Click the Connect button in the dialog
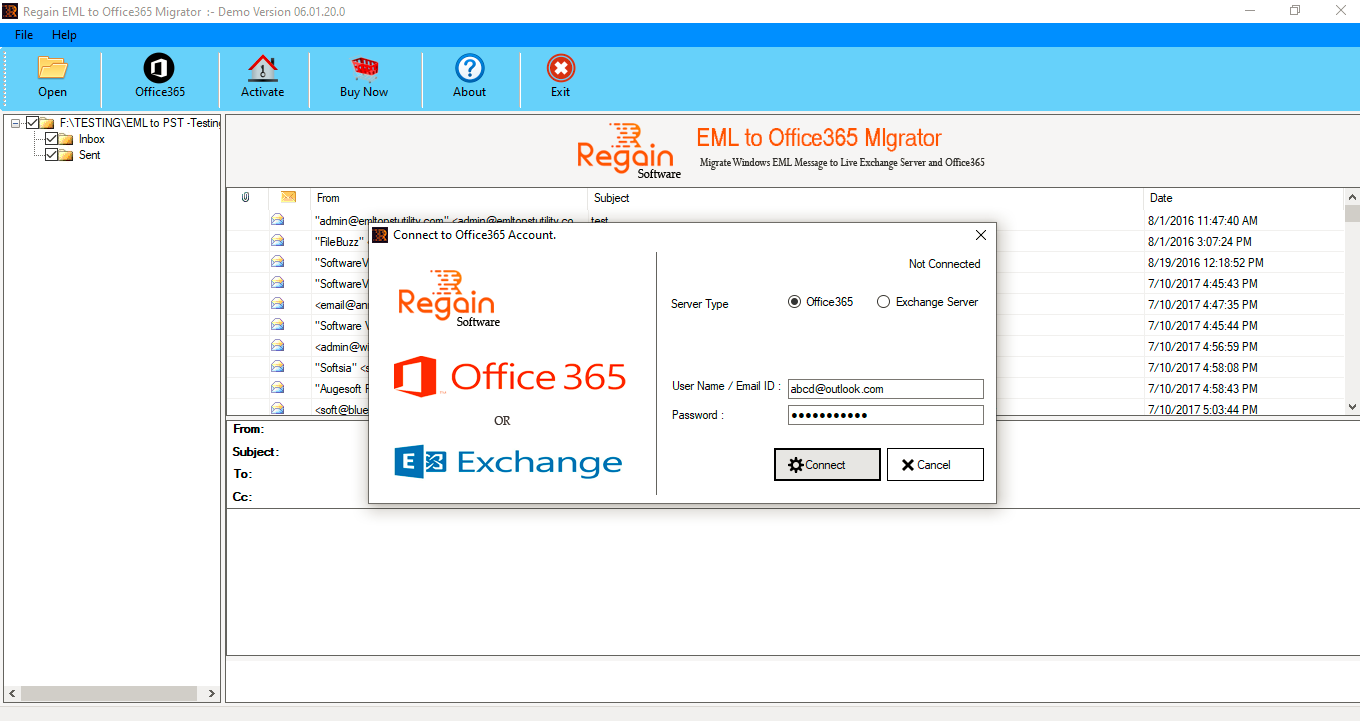 [x=827, y=464]
